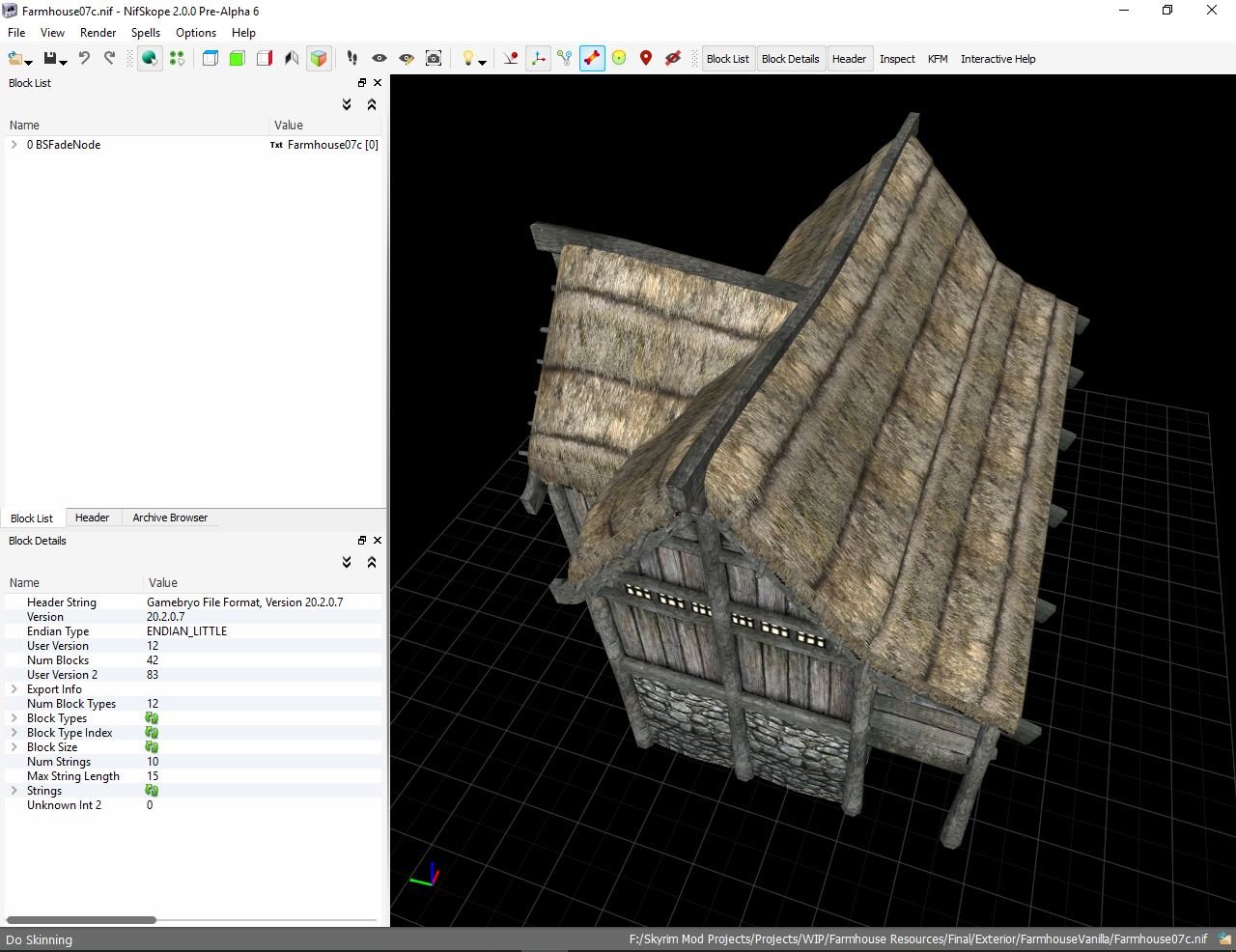Open the dropdown arrow beside Save icon
The height and width of the screenshot is (952, 1236).
[64, 63]
